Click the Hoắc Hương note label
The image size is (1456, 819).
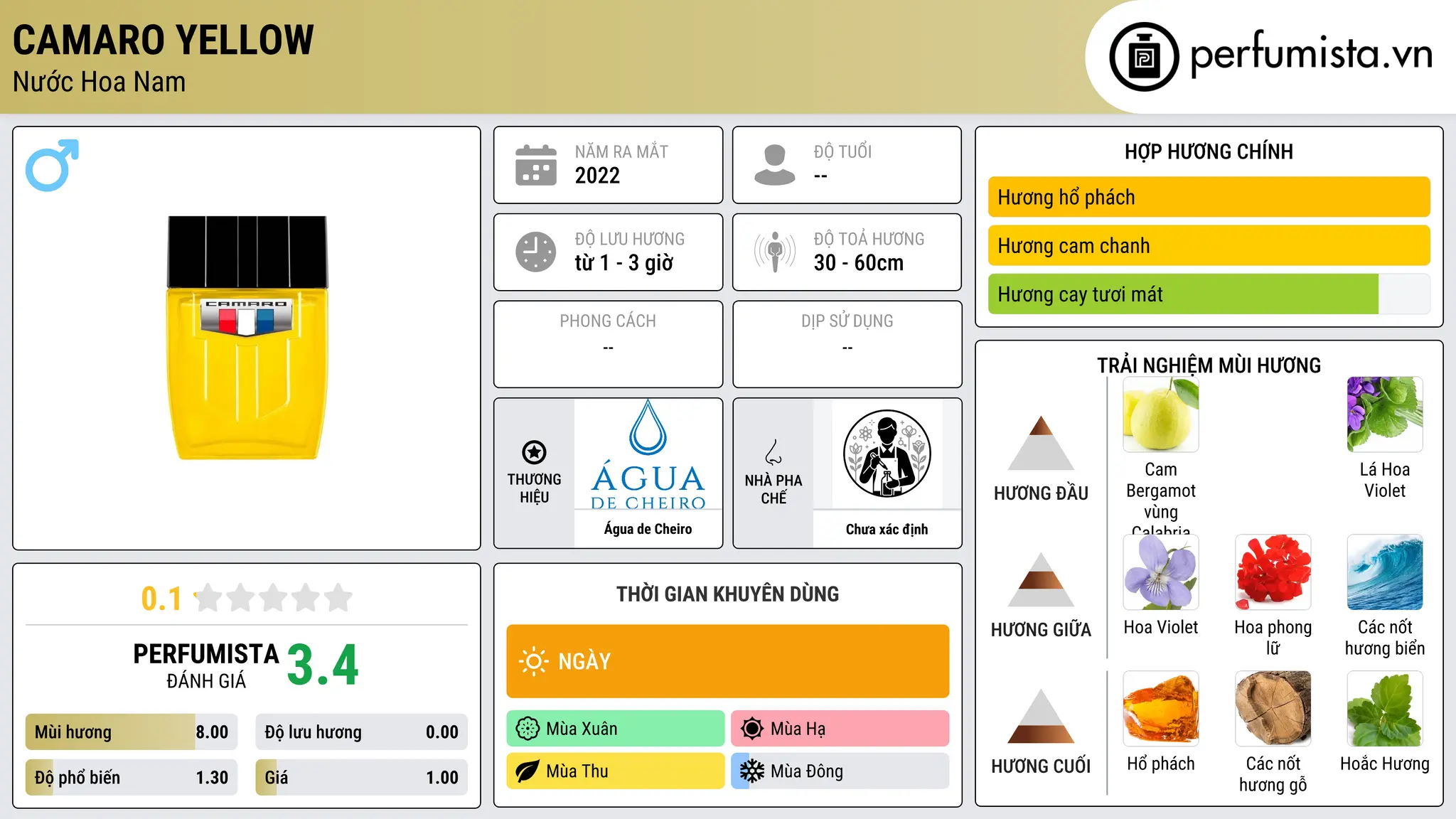[1385, 764]
